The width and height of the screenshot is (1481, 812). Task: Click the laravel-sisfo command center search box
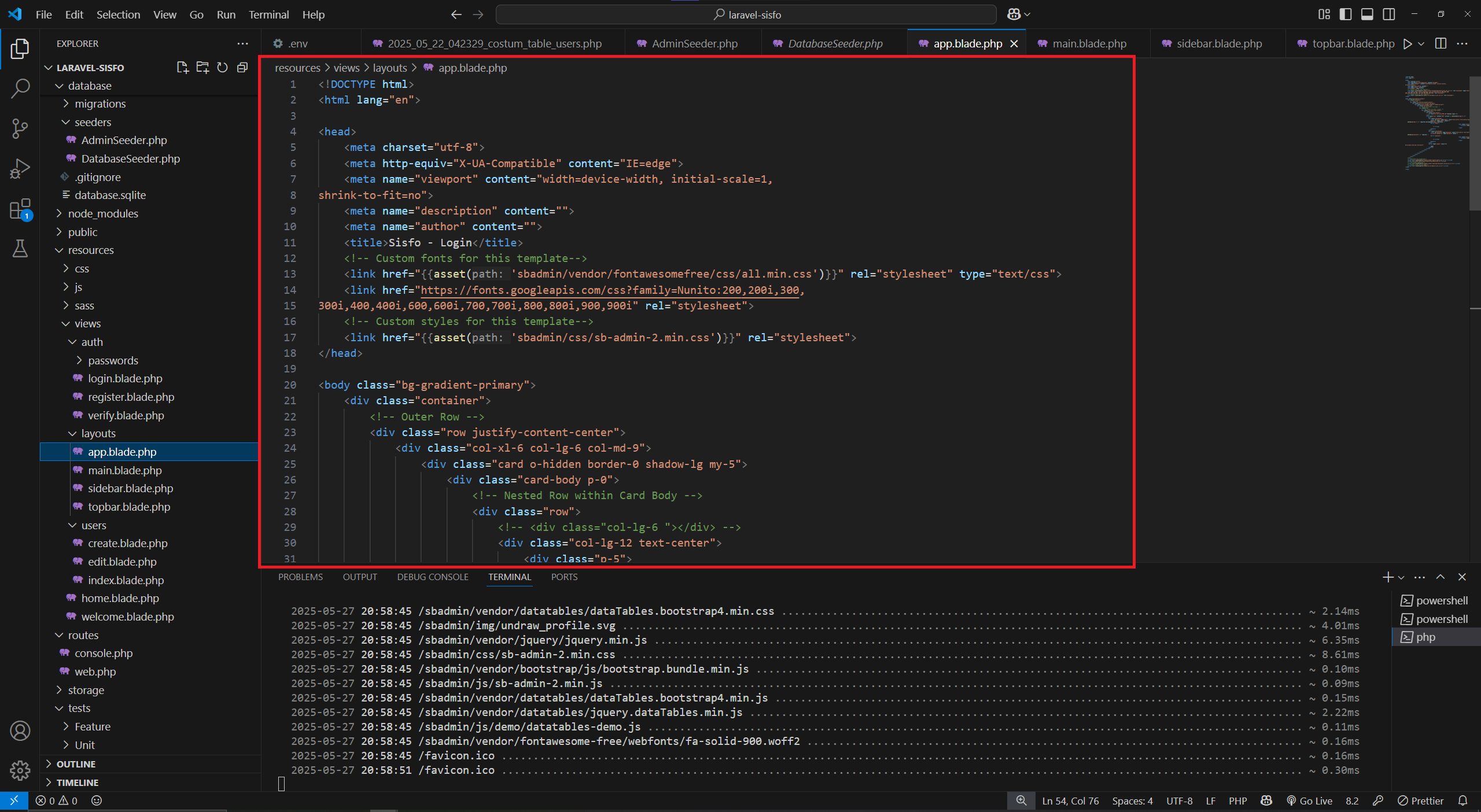(x=746, y=14)
